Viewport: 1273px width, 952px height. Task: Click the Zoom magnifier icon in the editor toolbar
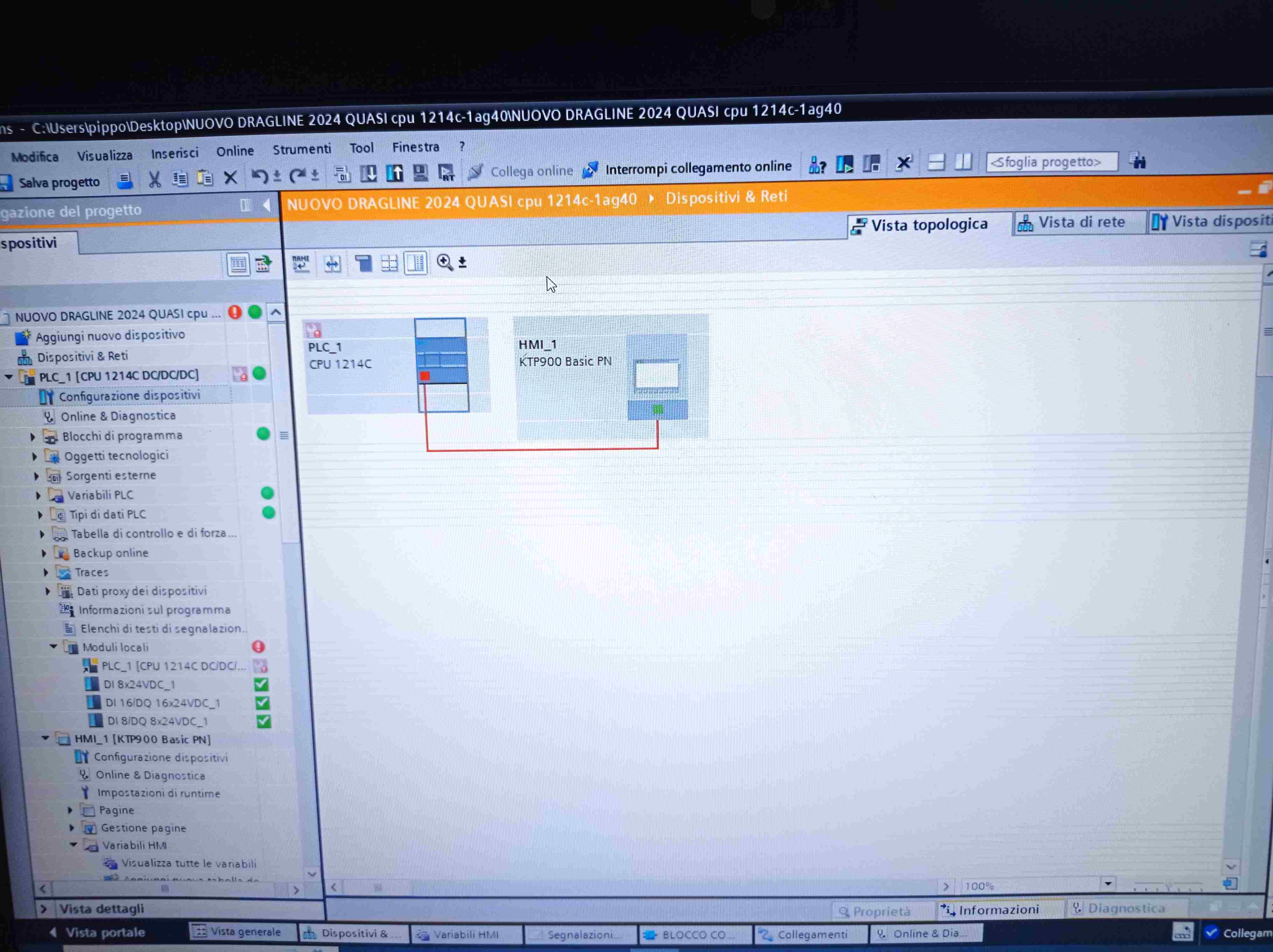coord(444,262)
